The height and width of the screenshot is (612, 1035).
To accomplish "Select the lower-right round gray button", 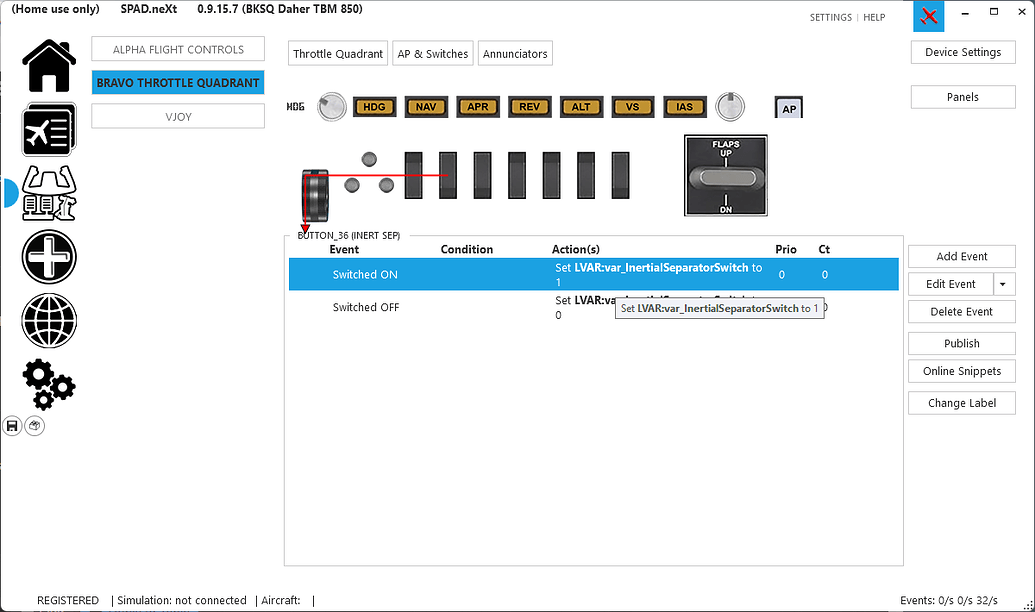I will tap(386, 185).
